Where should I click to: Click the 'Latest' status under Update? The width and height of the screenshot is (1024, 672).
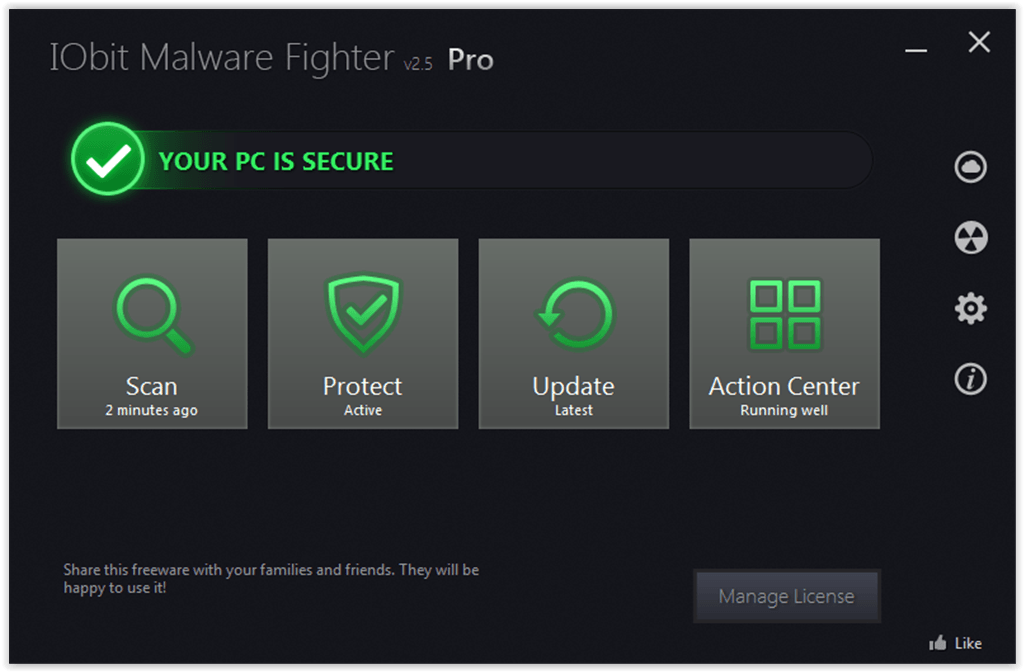[574, 411]
